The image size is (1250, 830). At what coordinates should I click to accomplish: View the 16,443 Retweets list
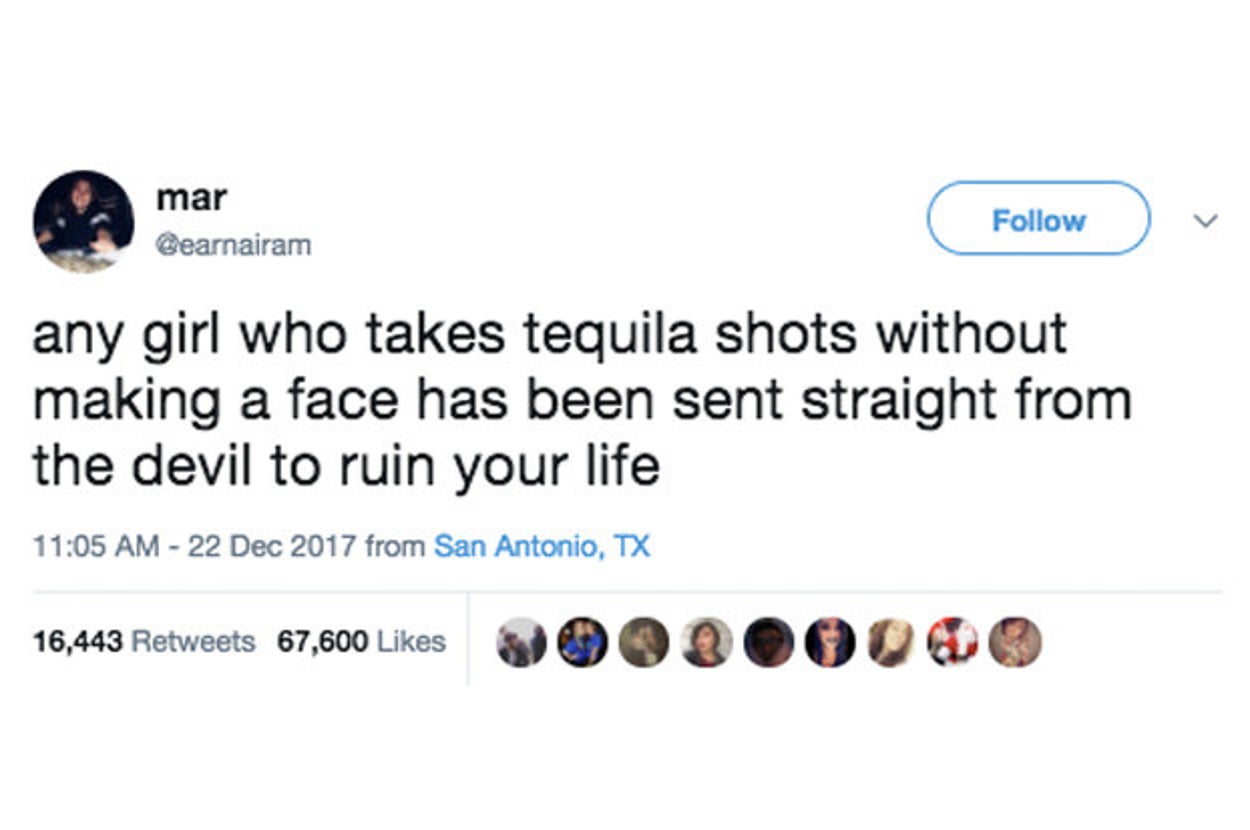coord(143,641)
